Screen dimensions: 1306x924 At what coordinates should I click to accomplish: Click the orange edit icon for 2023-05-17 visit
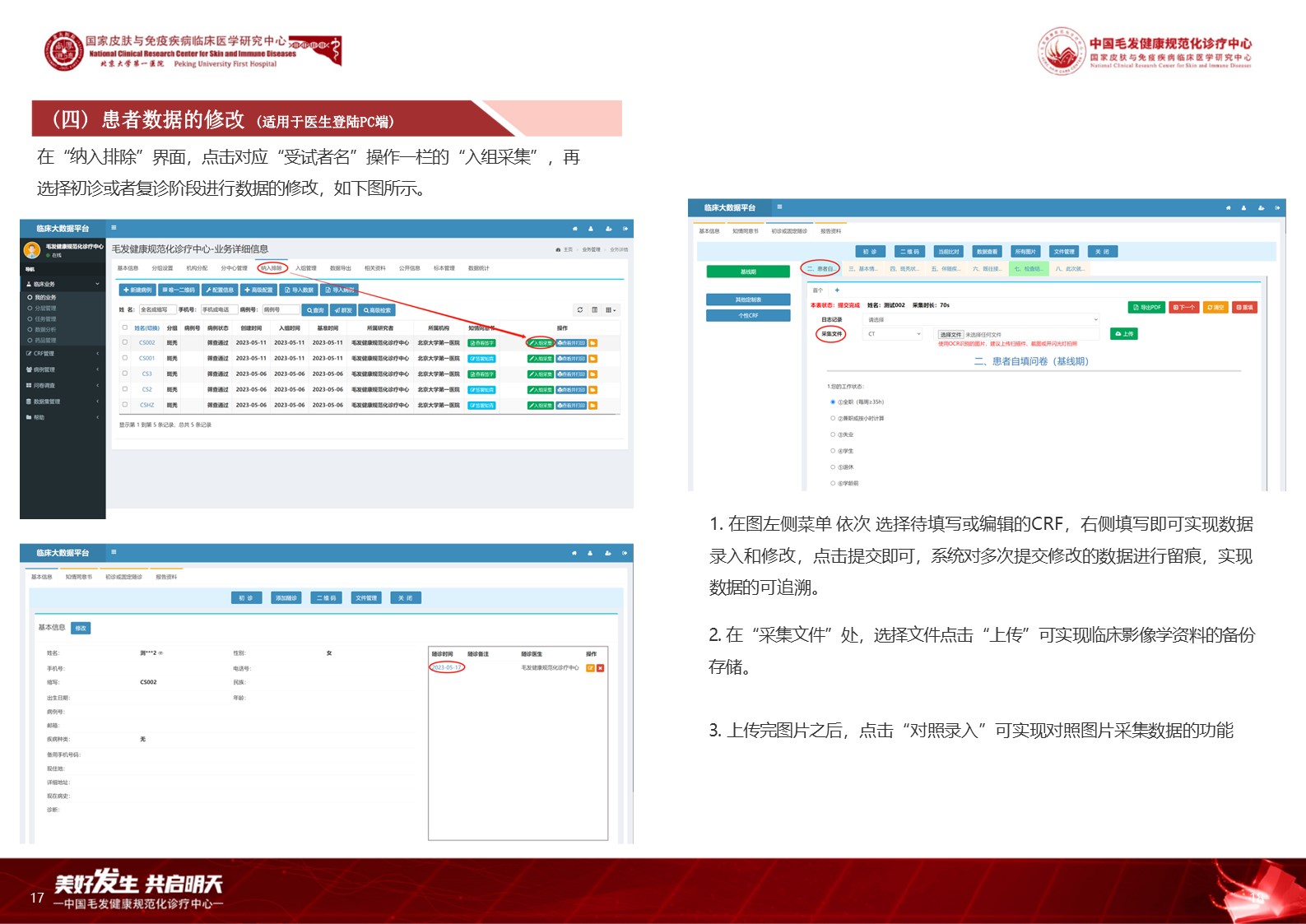point(590,668)
